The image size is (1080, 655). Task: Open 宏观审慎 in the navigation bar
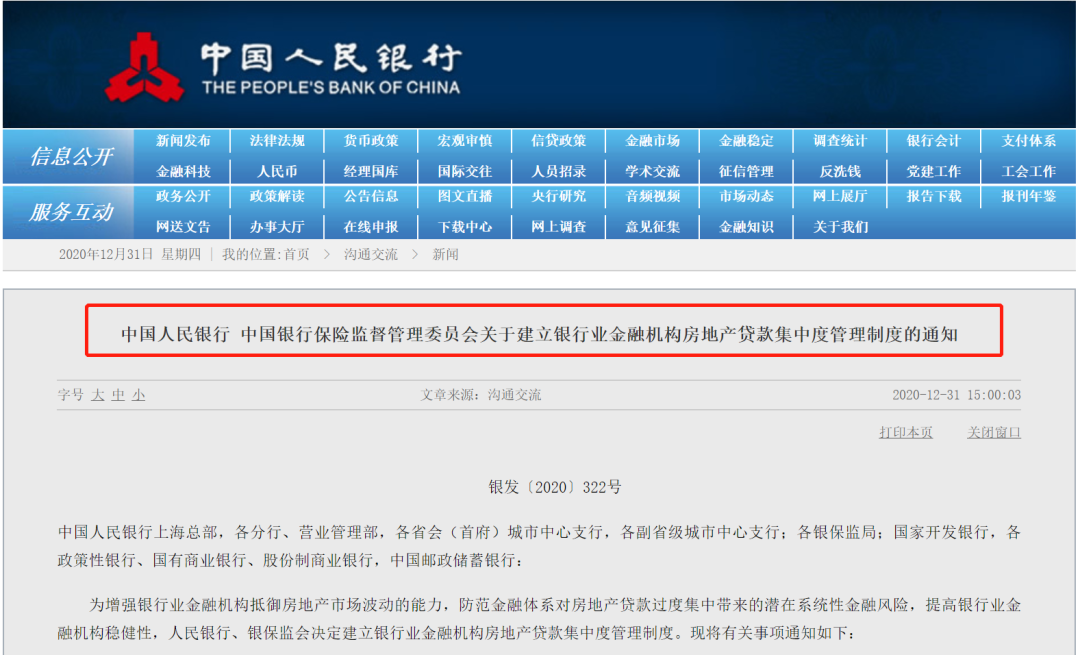click(x=465, y=141)
